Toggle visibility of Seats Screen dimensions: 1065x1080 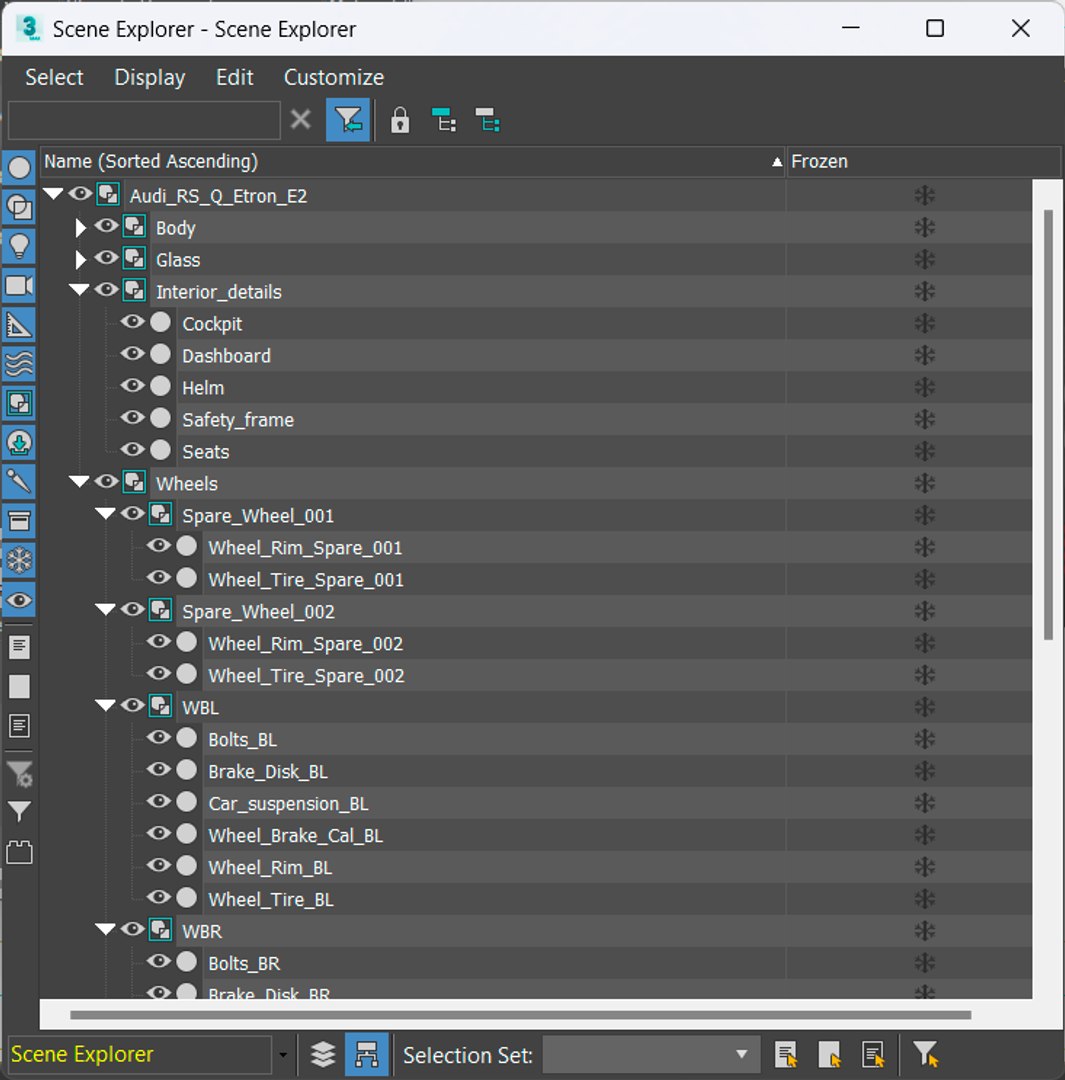point(132,449)
